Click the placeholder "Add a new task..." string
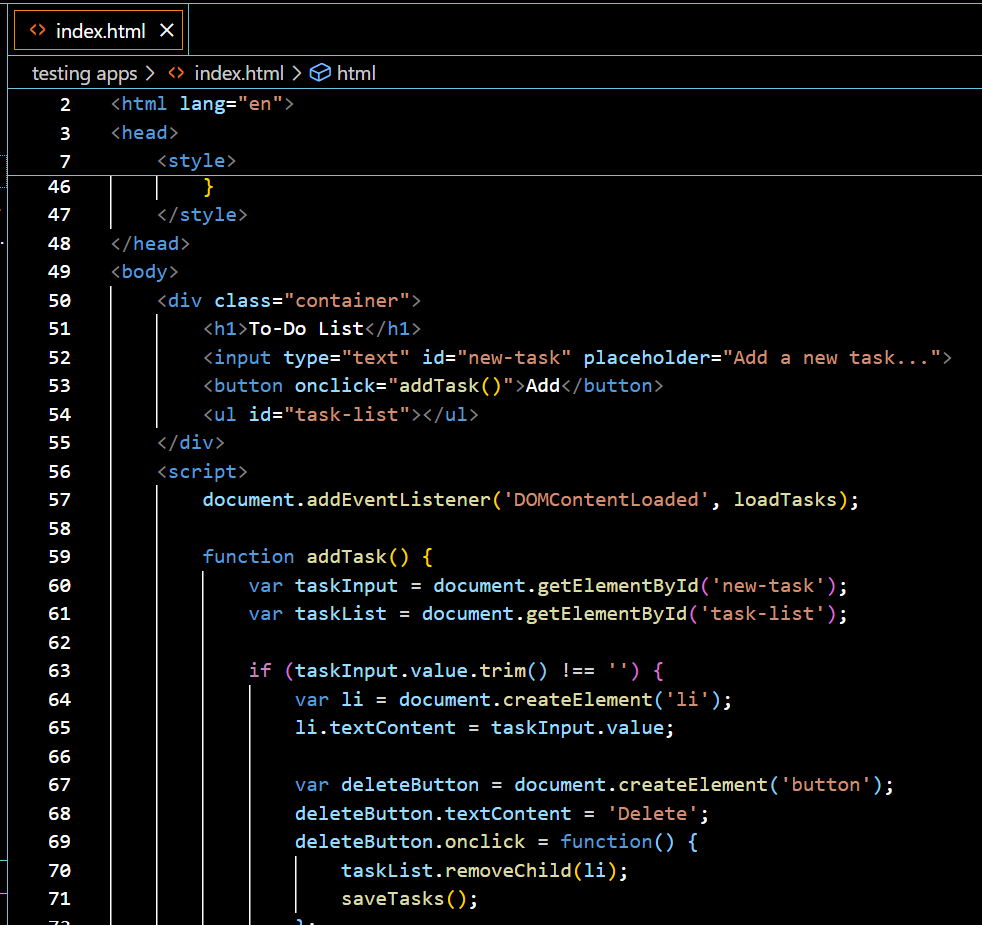Viewport: 982px width, 925px height. [832, 358]
